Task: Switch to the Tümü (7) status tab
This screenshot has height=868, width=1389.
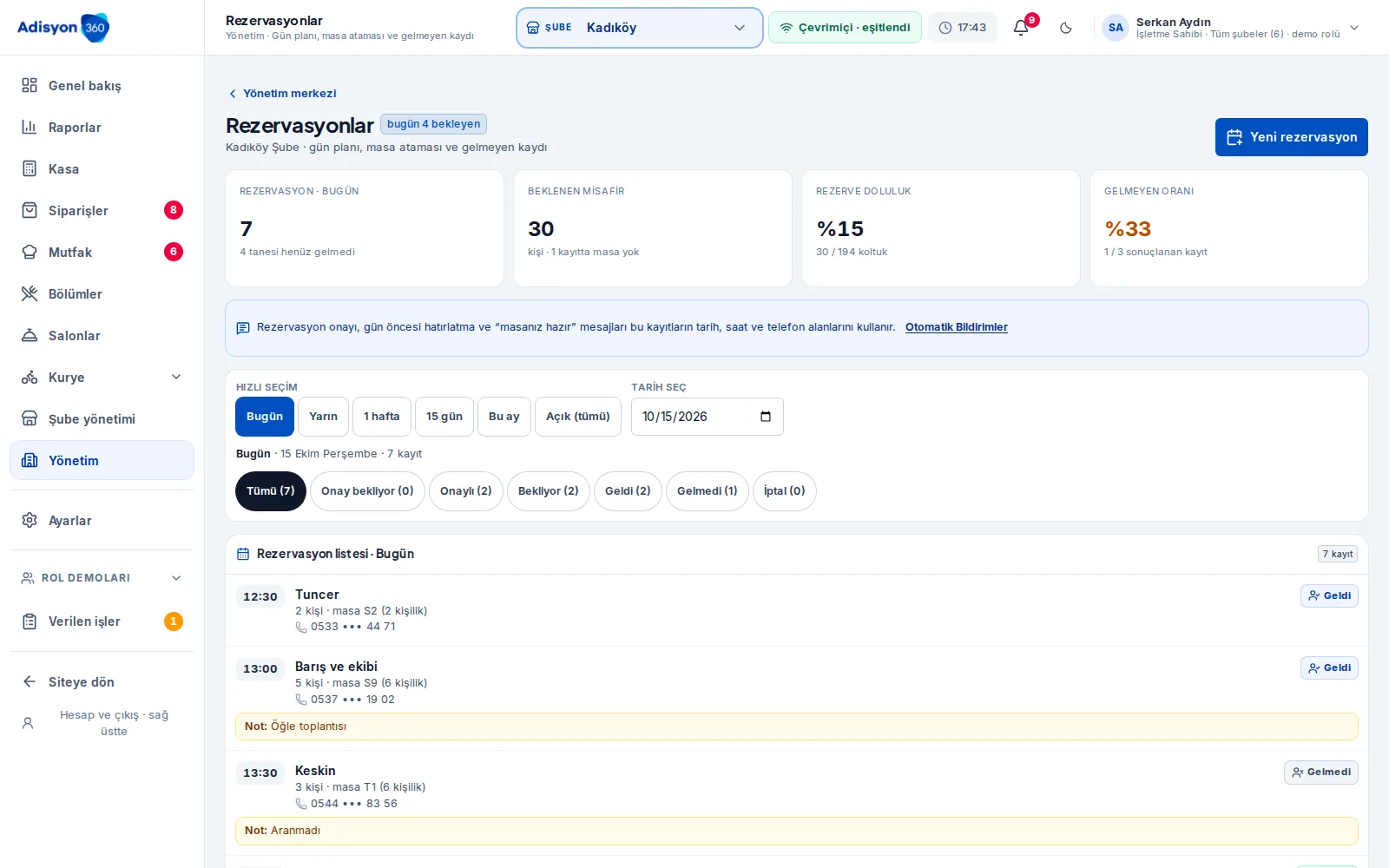Action: click(271, 491)
